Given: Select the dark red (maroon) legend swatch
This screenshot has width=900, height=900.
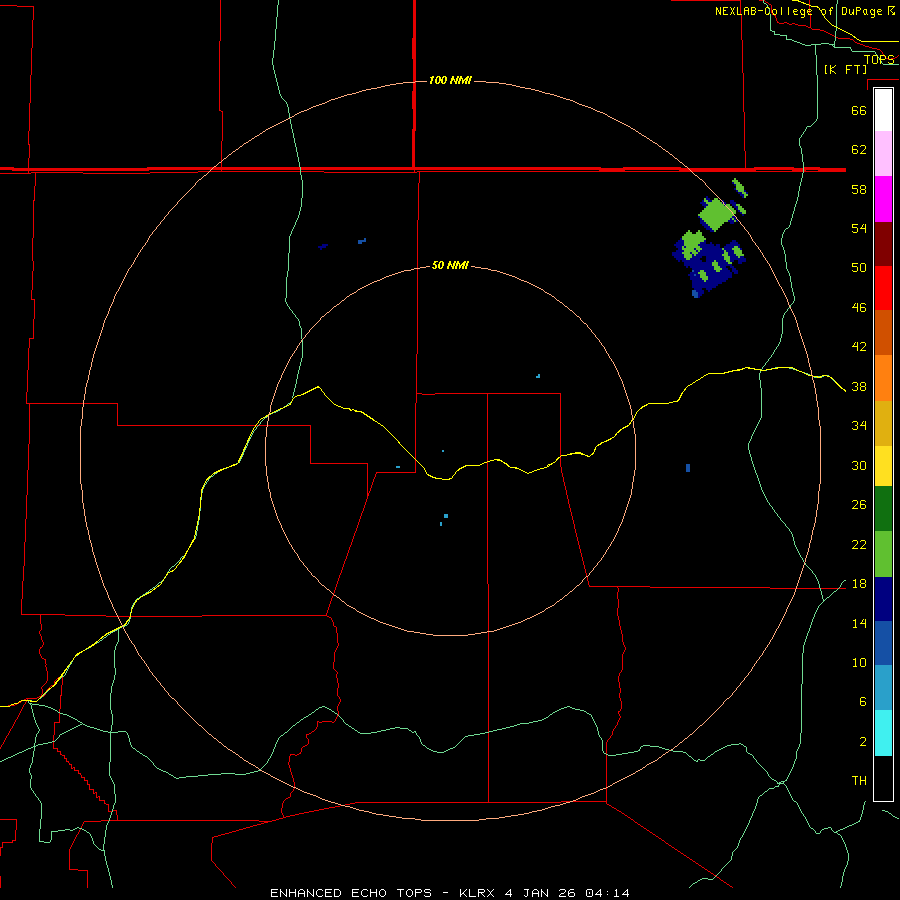Looking at the screenshot, I should (x=883, y=243).
